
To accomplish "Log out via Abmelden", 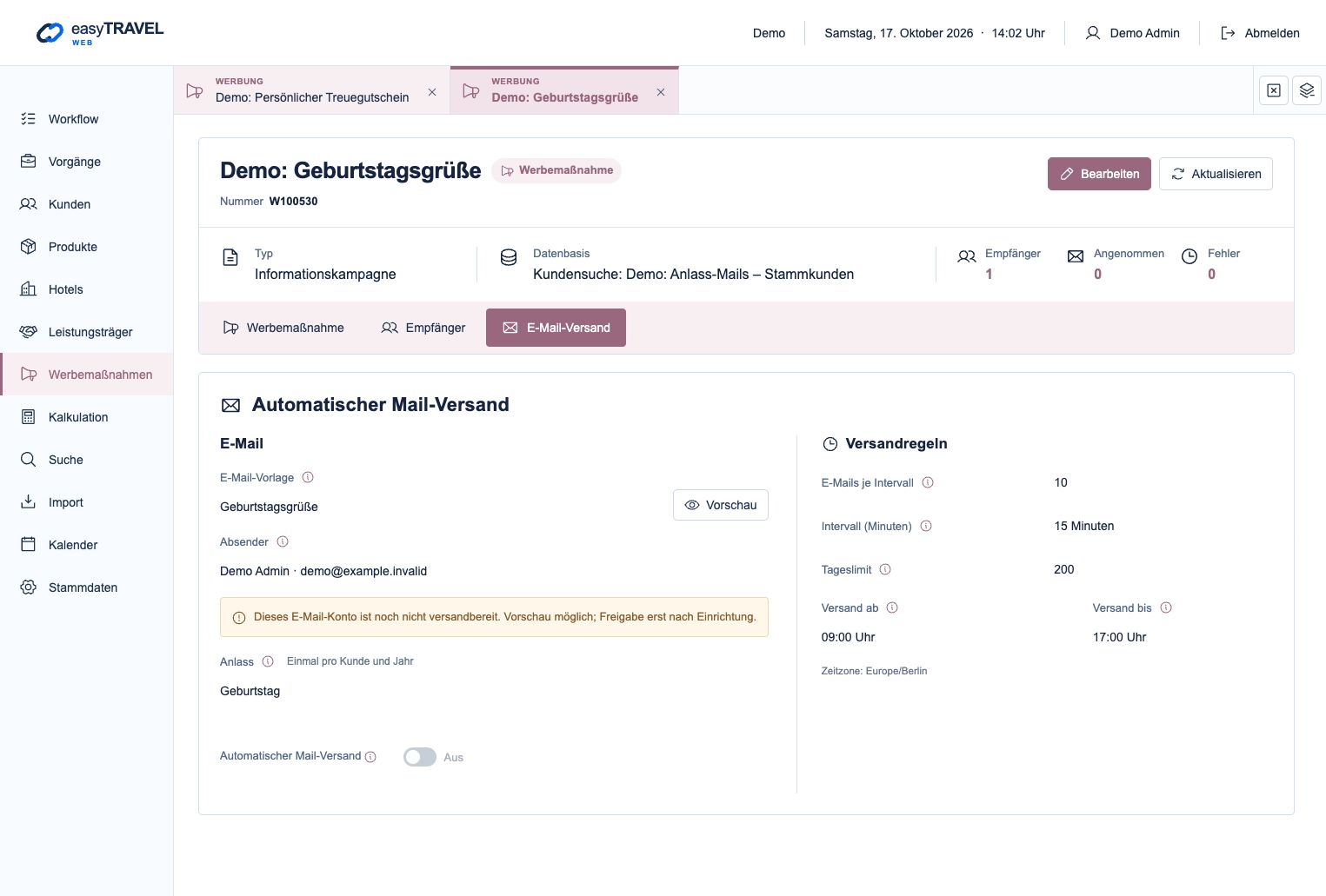I will tap(1260, 33).
